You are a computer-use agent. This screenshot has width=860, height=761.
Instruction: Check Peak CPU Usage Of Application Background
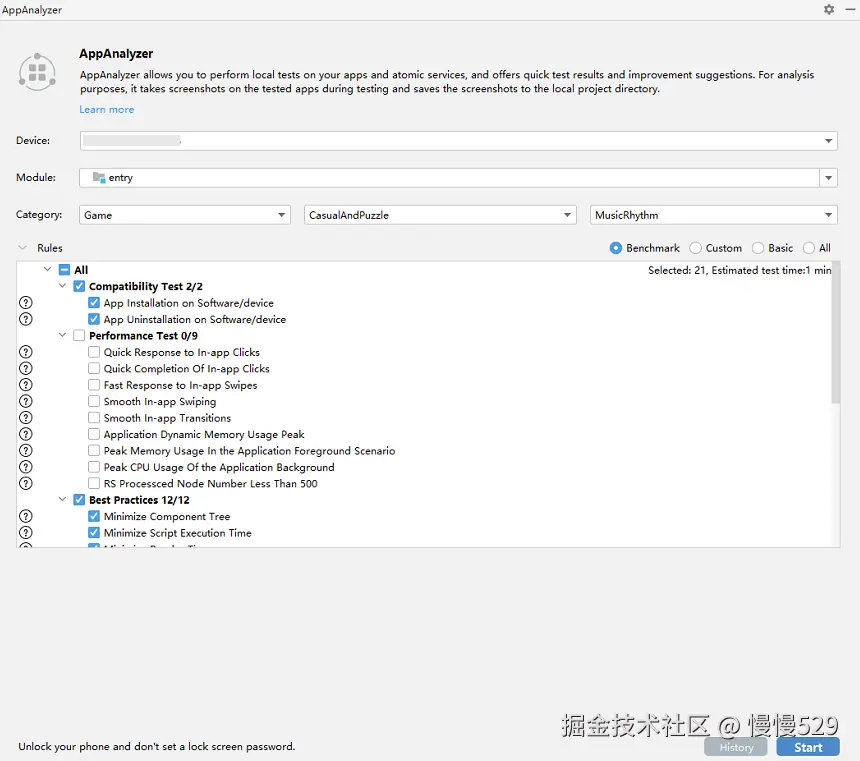pos(94,467)
